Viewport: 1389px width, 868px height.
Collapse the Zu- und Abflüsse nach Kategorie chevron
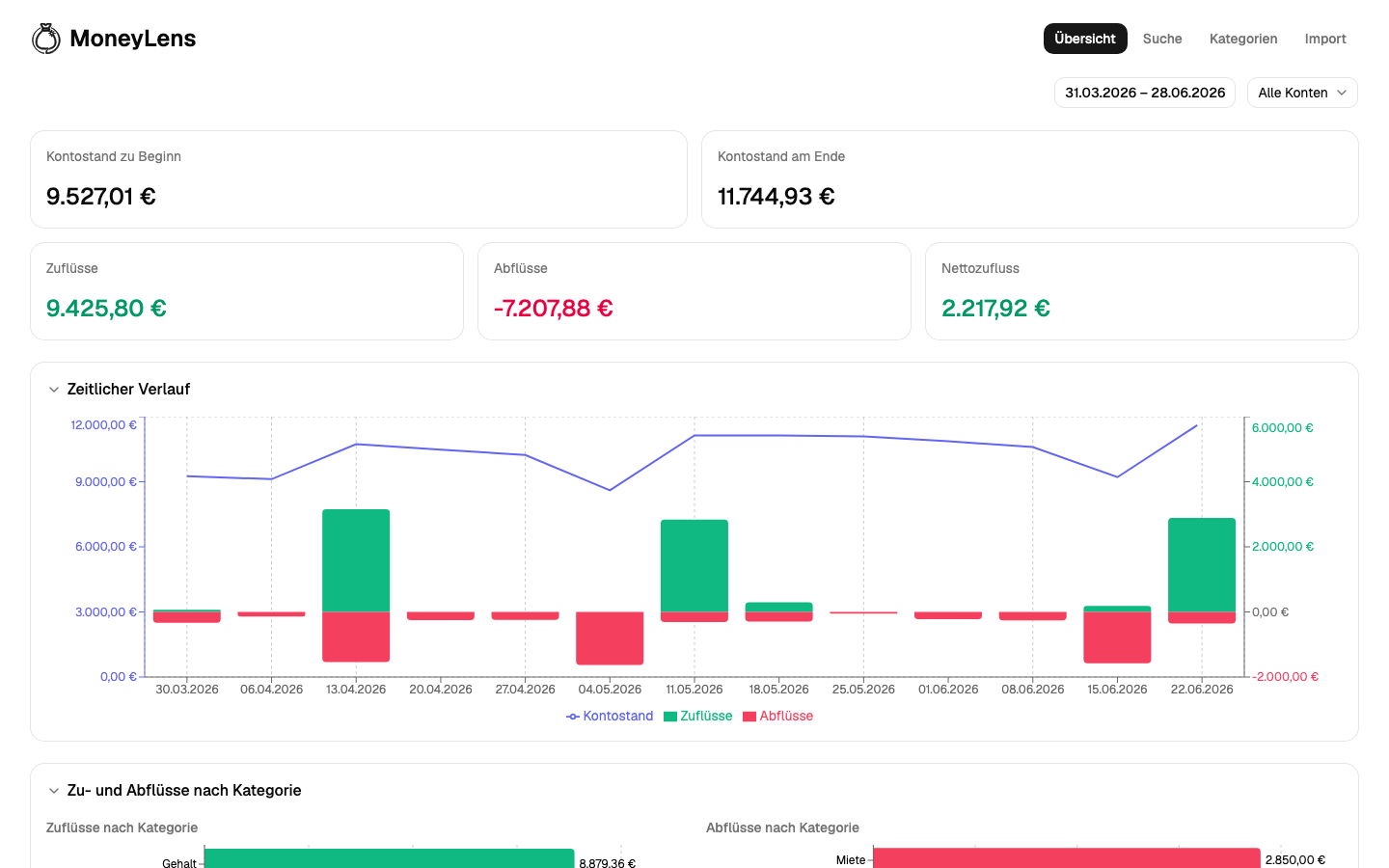tap(54, 791)
